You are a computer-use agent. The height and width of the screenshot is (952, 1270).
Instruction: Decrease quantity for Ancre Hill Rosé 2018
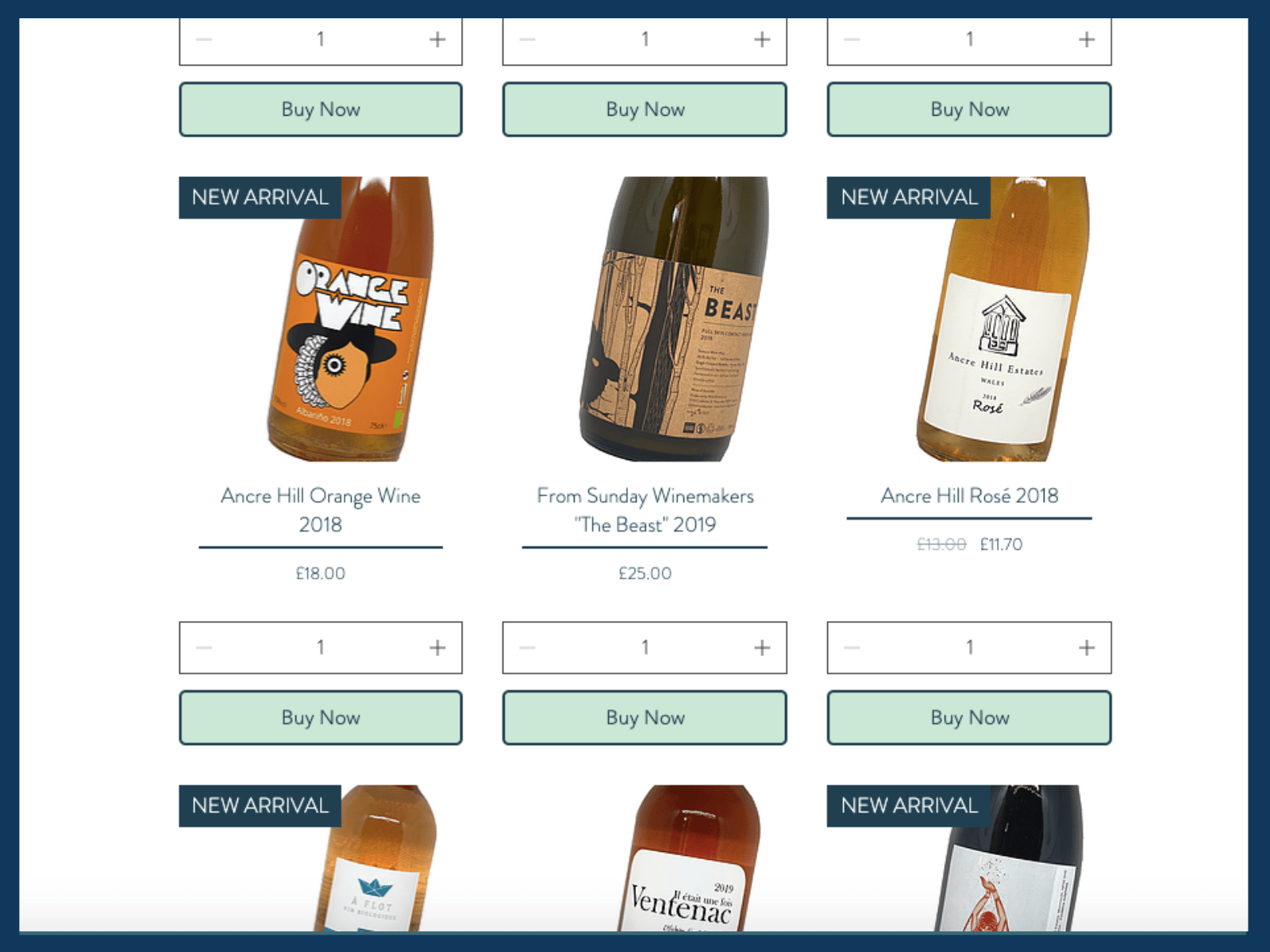point(852,648)
